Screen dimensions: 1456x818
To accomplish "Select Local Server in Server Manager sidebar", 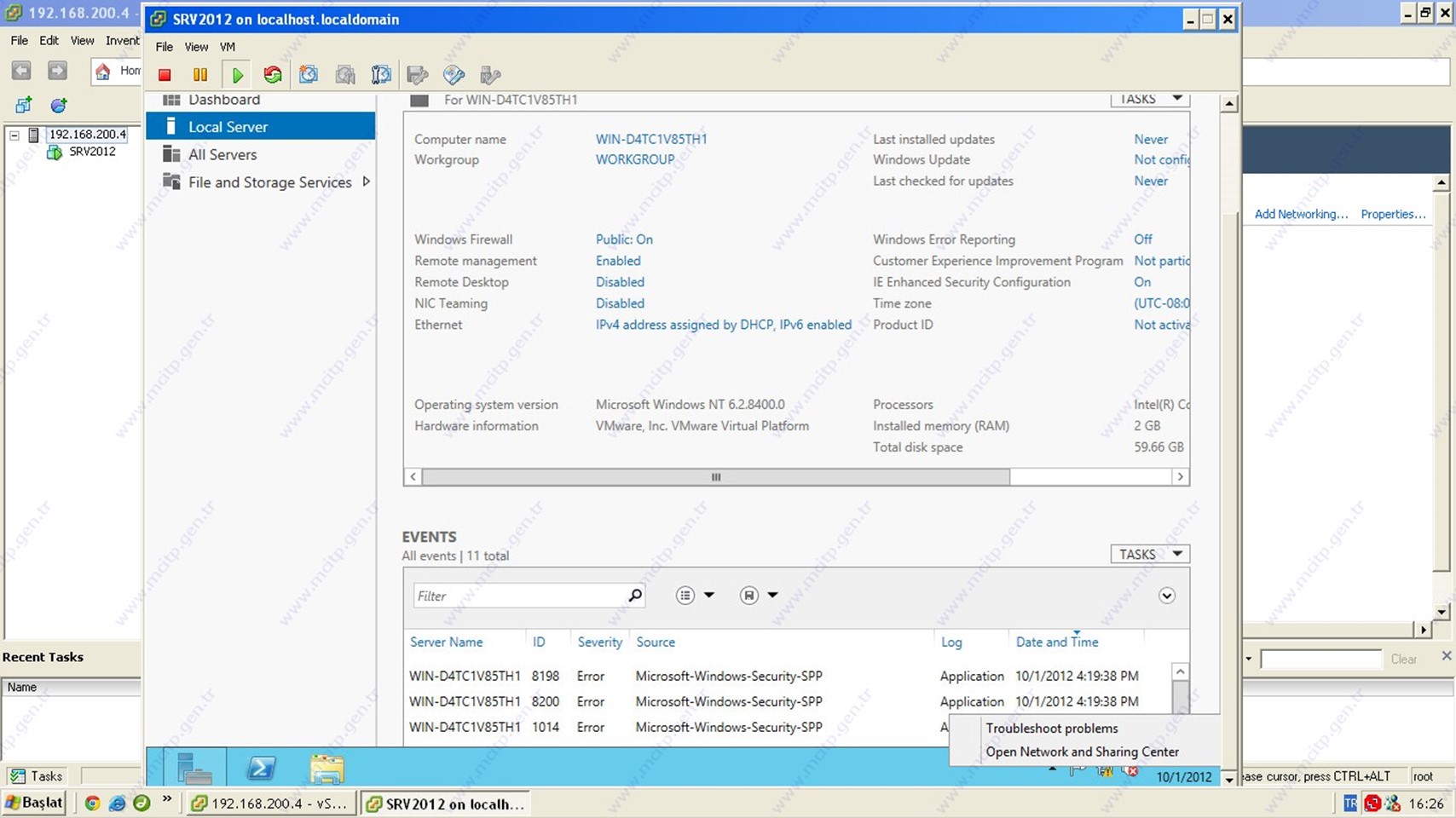I will (261, 126).
